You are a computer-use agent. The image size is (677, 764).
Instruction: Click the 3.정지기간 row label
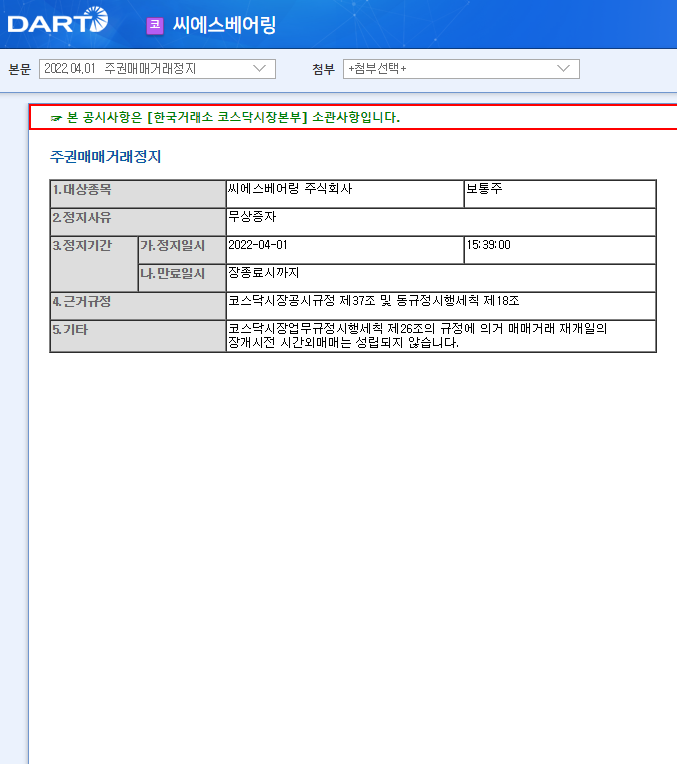coord(94,264)
